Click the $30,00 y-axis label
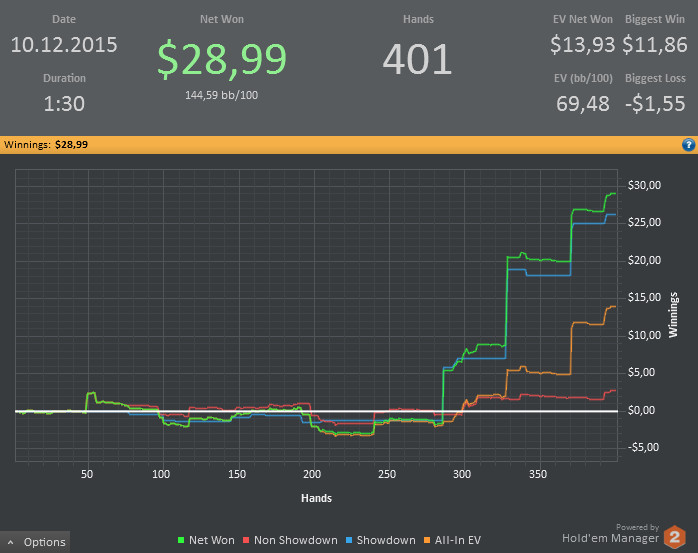This screenshot has width=698, height=553. coord(644,185)
